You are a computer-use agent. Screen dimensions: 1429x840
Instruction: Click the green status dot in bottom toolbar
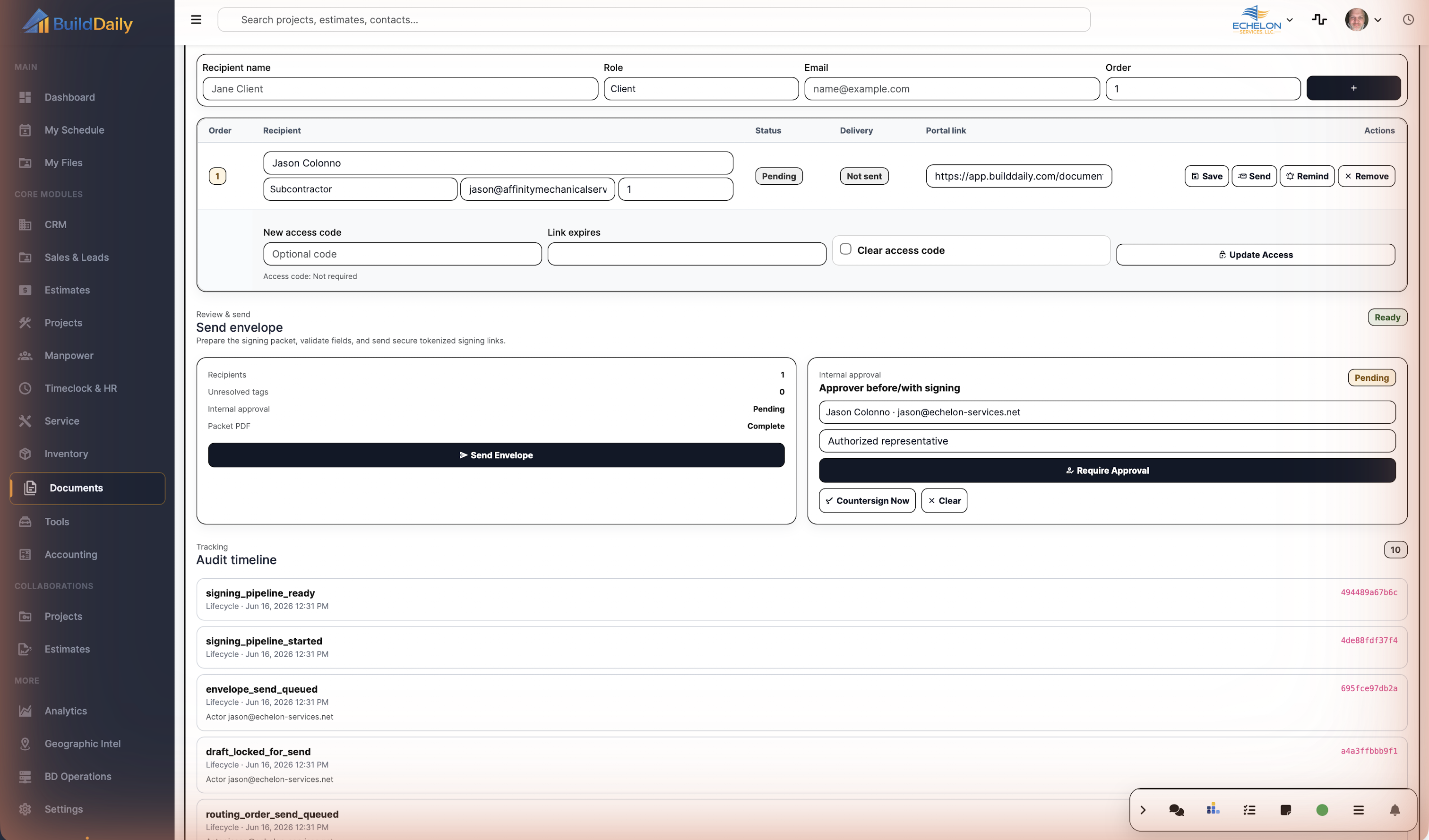coord(1322,810)
